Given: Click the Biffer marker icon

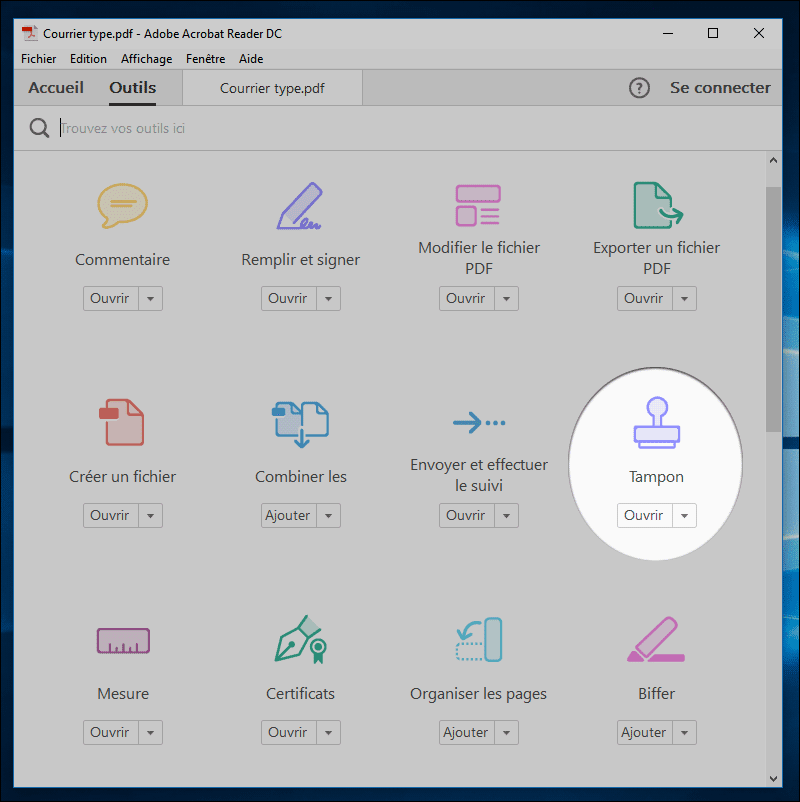Looking at the screenshot, I should [656, 639].
